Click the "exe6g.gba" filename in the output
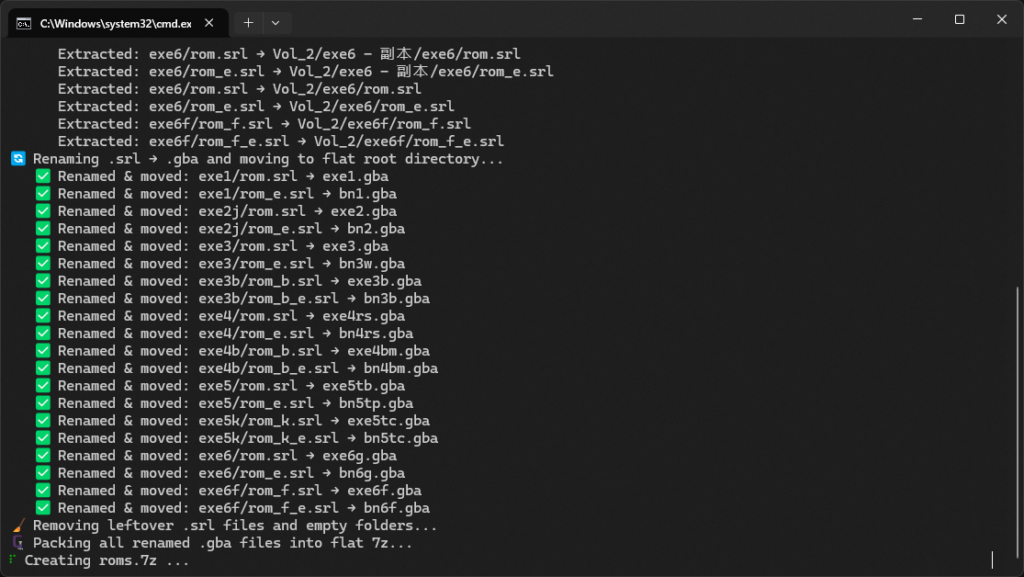 (359, 456)
